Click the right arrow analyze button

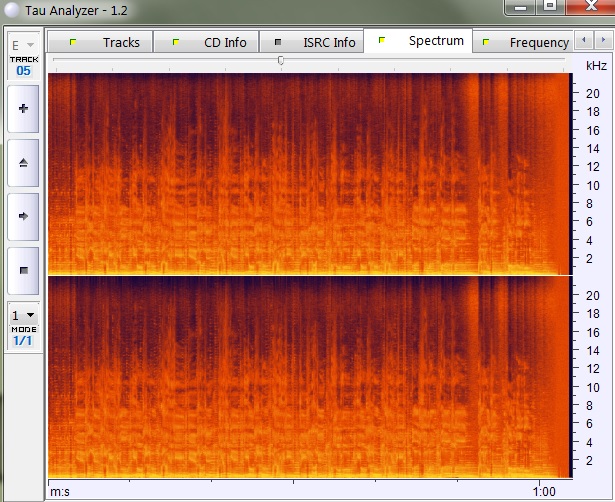pyautogui.click(x=23, y=215)
